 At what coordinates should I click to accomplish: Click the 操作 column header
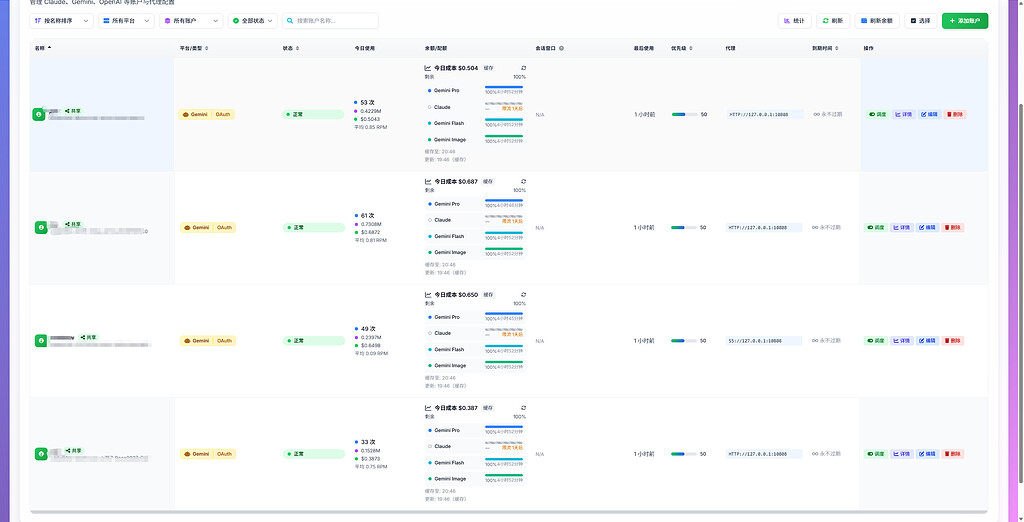click(869, 48)
